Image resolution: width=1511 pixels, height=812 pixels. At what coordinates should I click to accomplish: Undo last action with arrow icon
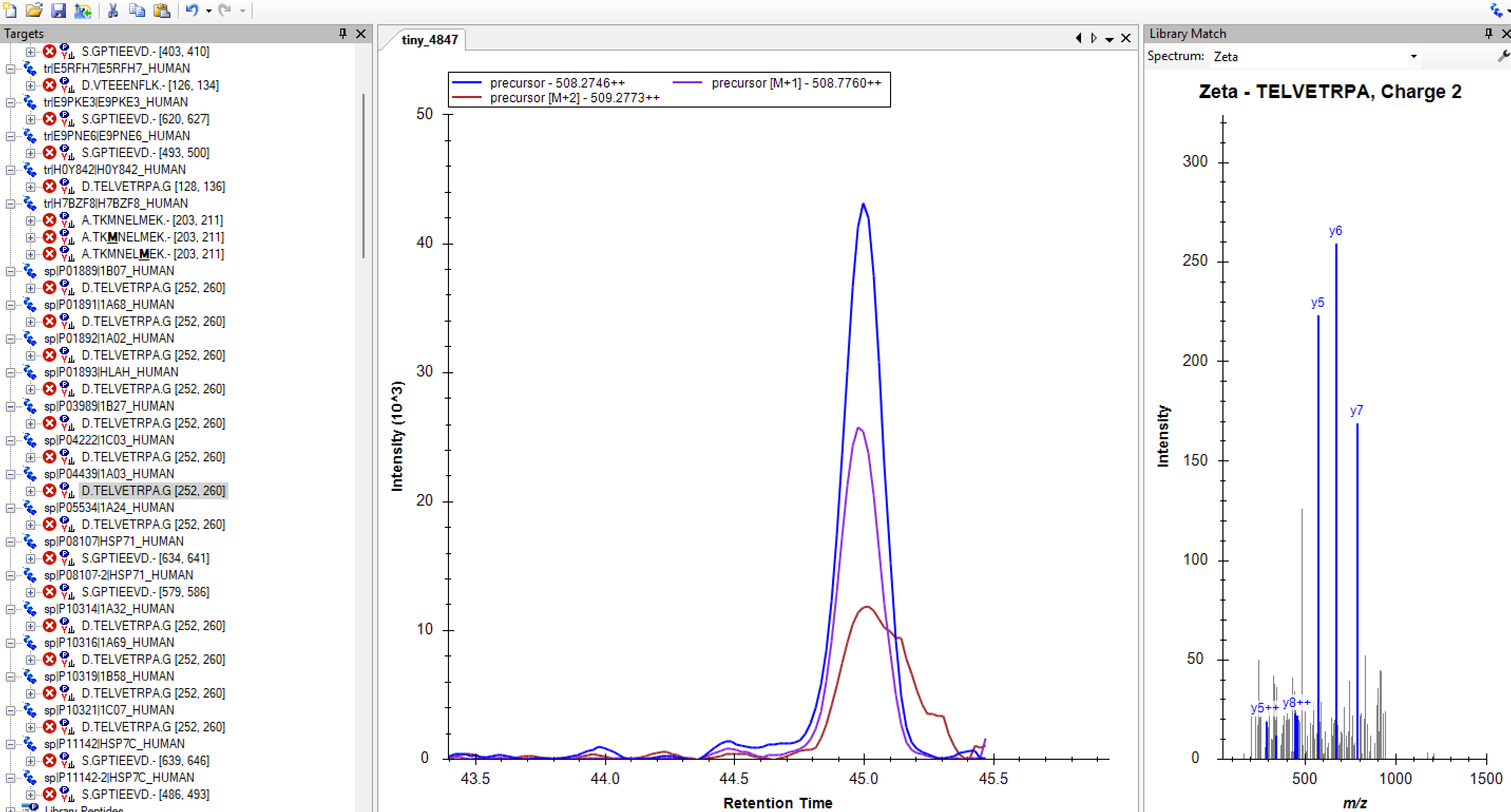pyautogui.click(x=192, y=10)
